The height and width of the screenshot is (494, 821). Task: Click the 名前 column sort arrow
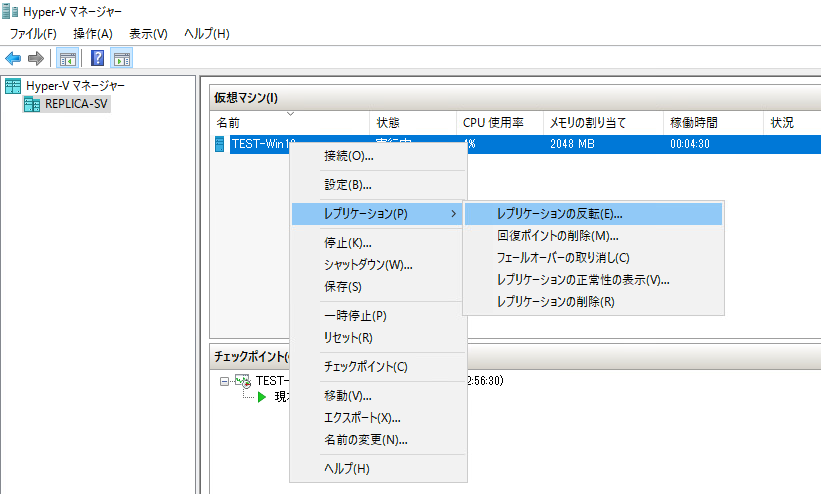291,114
